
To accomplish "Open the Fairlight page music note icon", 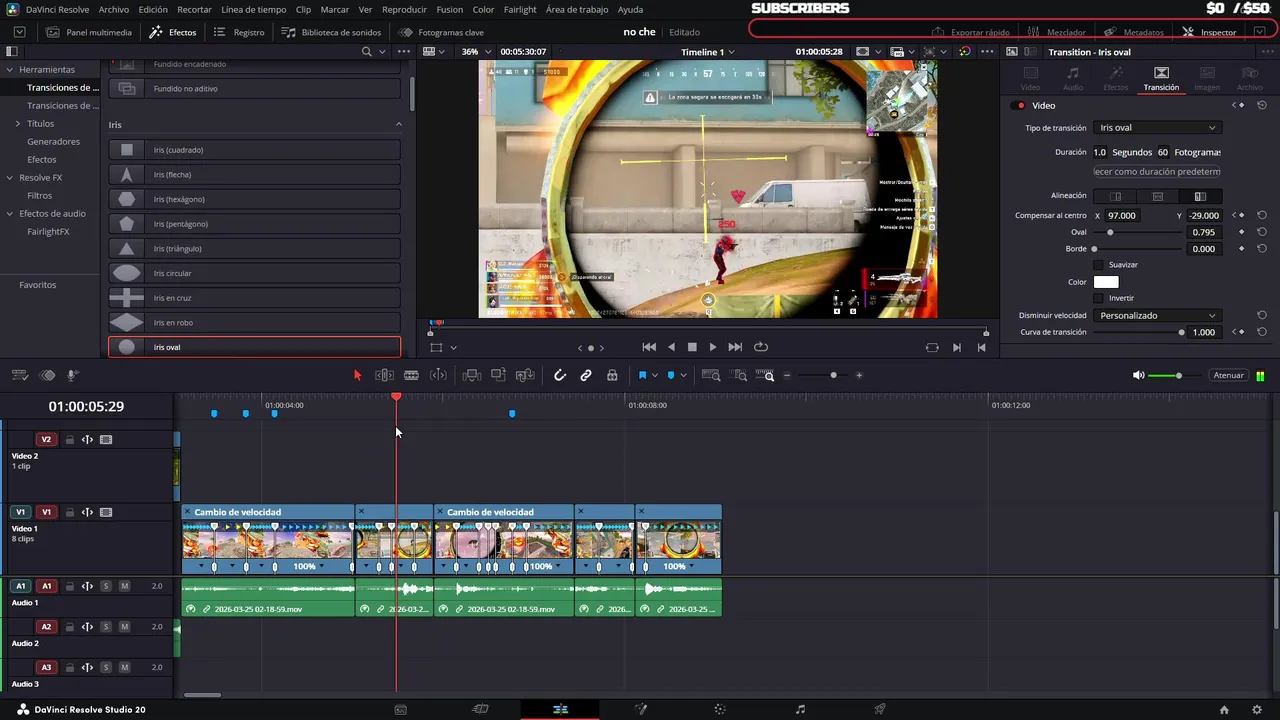I will (x=800, y=709).
